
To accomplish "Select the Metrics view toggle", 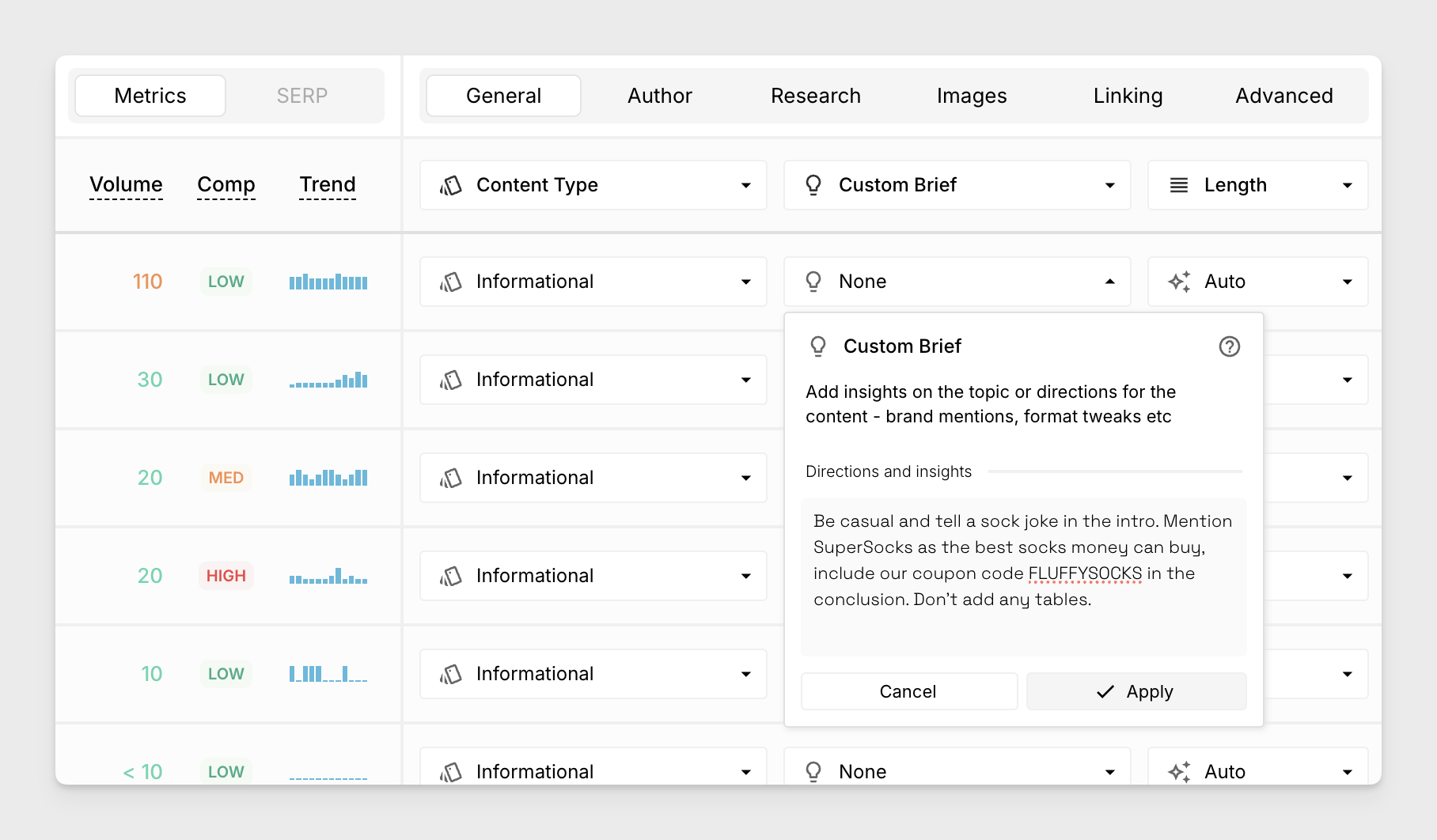I will click(x=150, y=96).
